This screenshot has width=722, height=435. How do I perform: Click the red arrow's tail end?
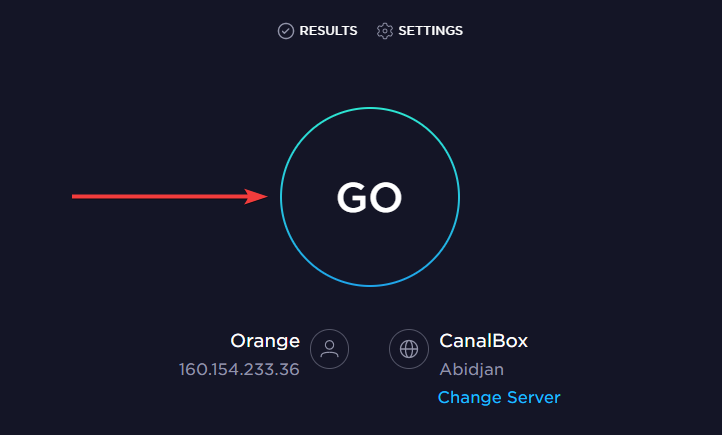[x=75, y=197]
